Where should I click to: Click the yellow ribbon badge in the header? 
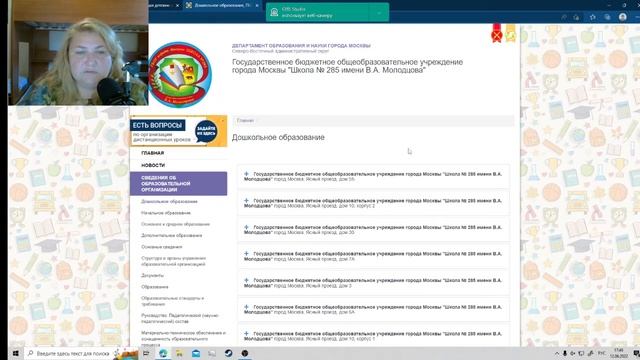pyautogui.click(x=510, y=33)
